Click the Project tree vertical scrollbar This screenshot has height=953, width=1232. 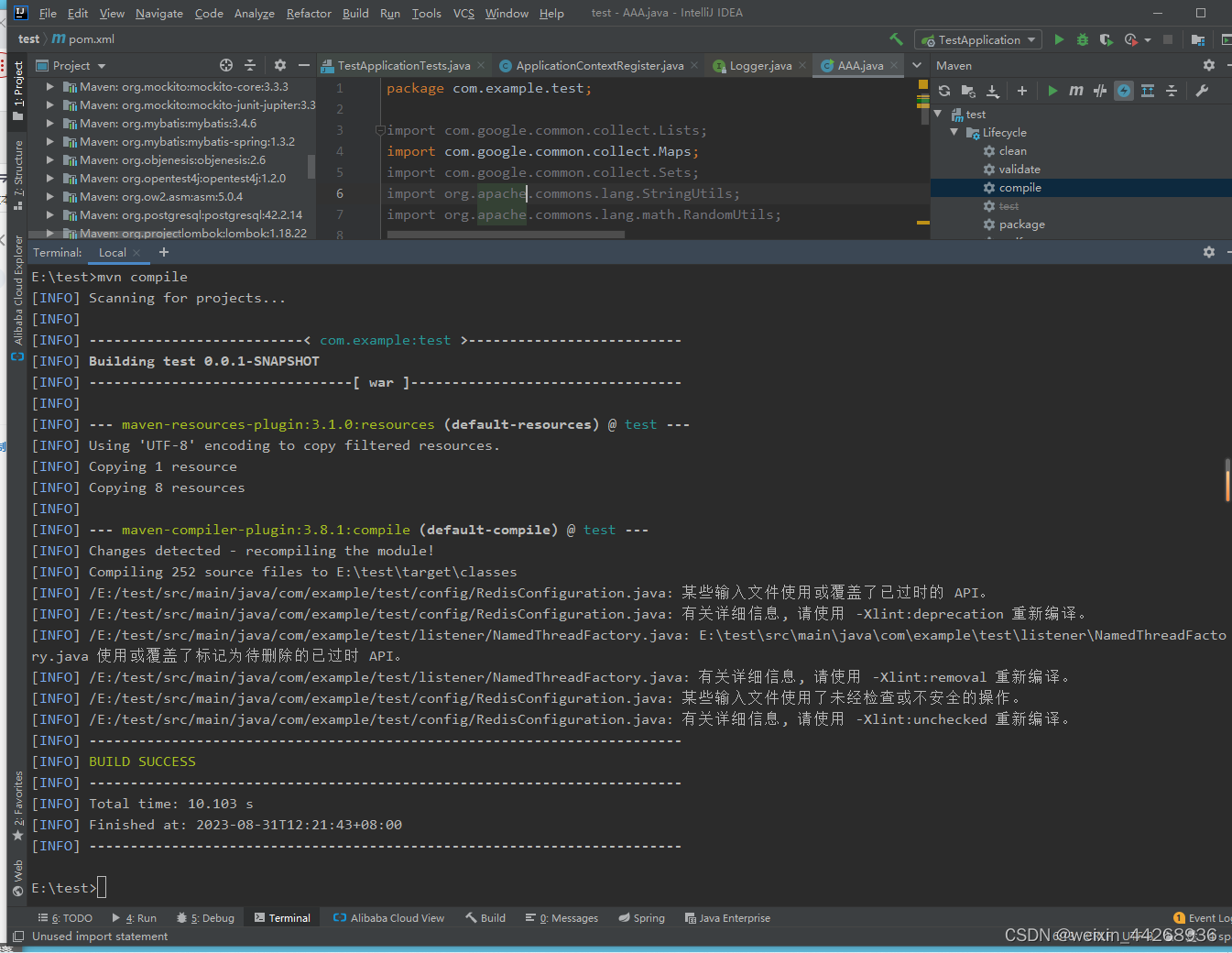311,166
